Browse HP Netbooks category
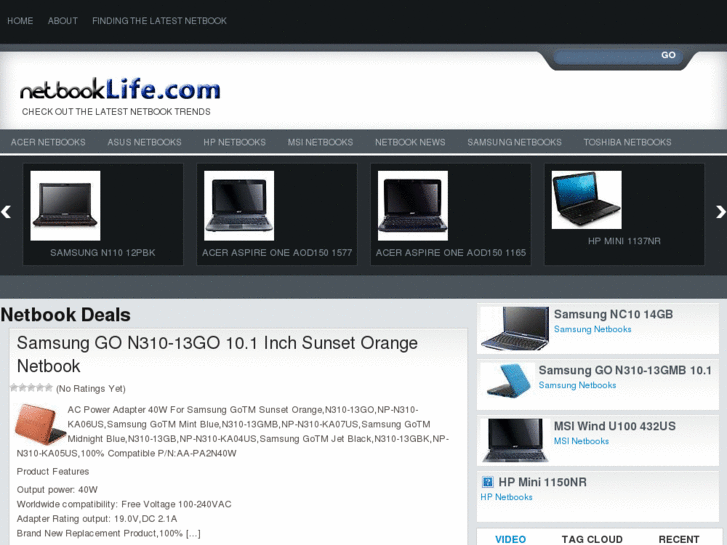The height and width of the screenshot is (545, 727). (x=234, y=142)
